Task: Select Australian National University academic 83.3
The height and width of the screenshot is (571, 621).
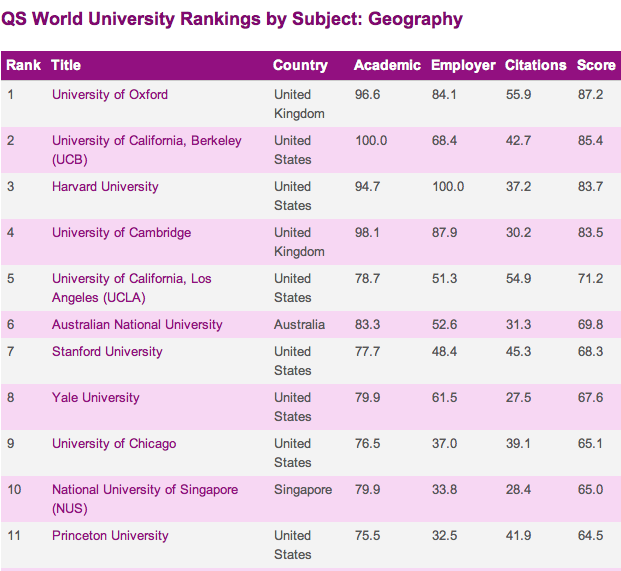Action: (x=367, y=325)
